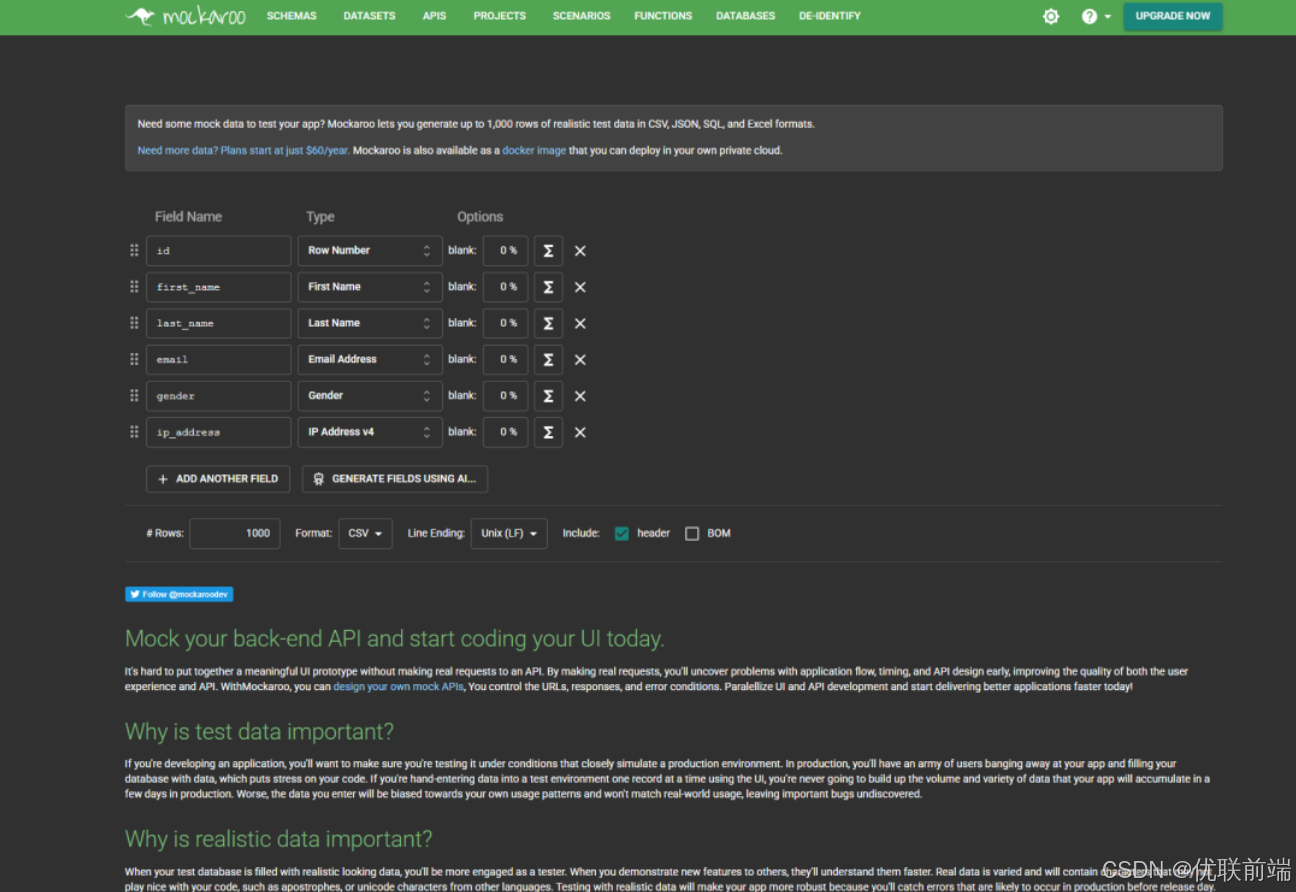Edit the gender field name input
The width and height of the screenshot is (1296, 892).
[219, 396]
